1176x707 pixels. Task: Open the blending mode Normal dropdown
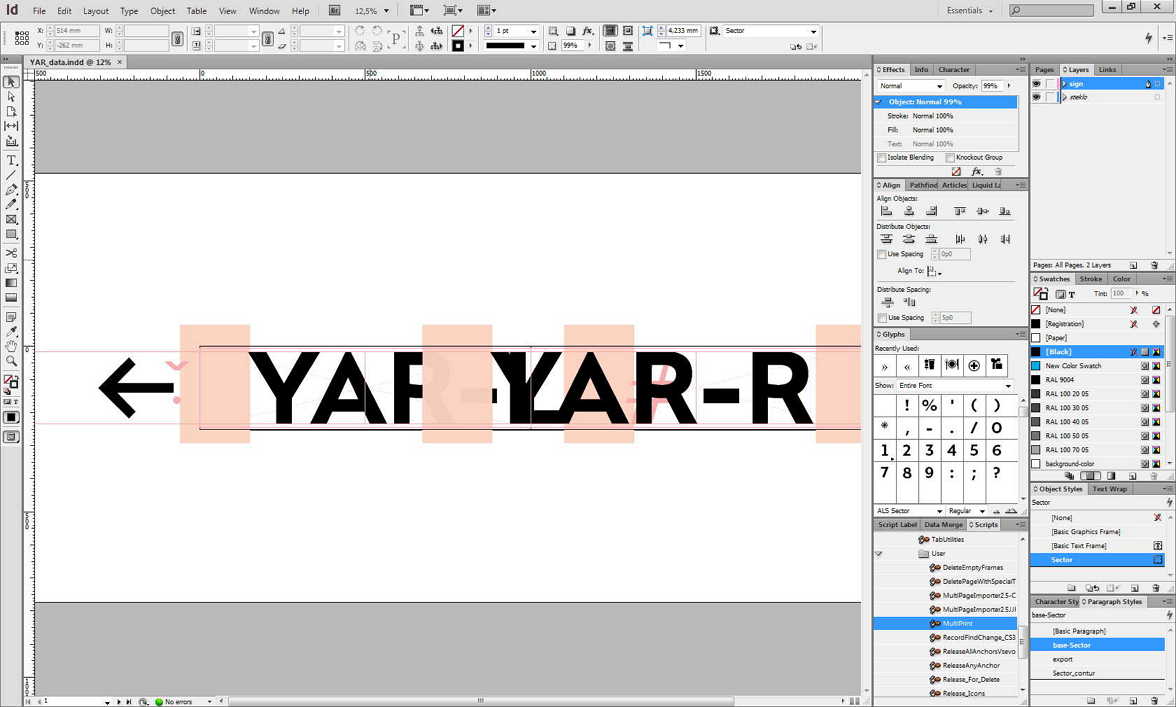[910, 86]
